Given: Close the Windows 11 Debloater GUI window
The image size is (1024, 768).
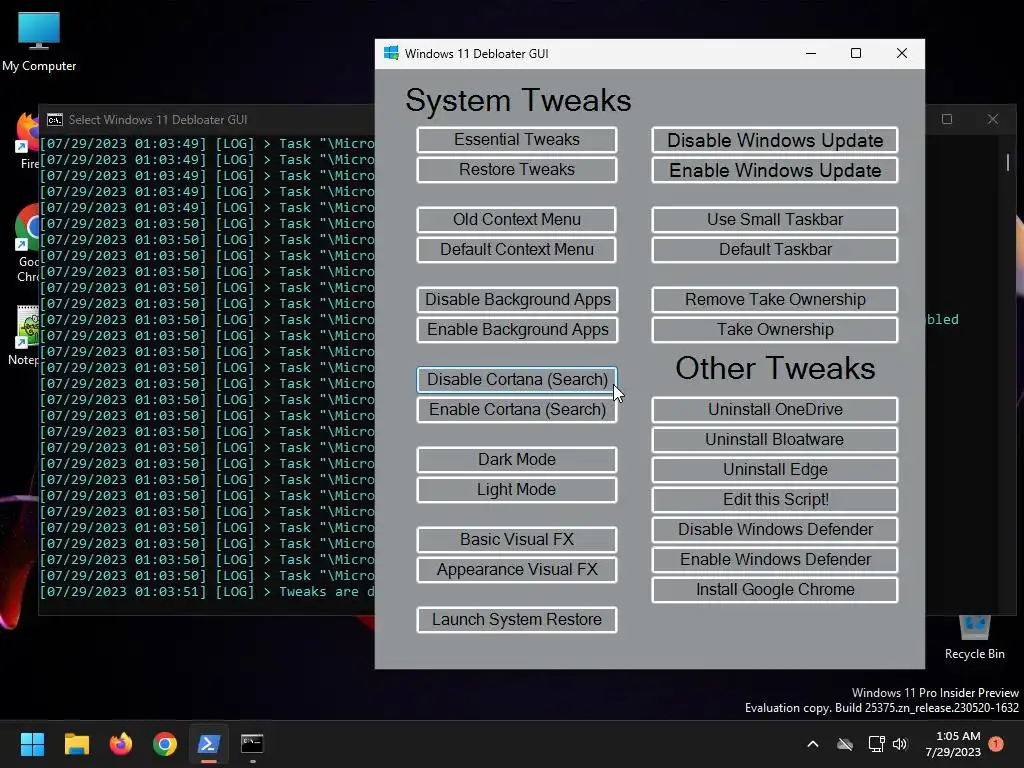Looking at the screenshot, I should [x=902, y=54].
